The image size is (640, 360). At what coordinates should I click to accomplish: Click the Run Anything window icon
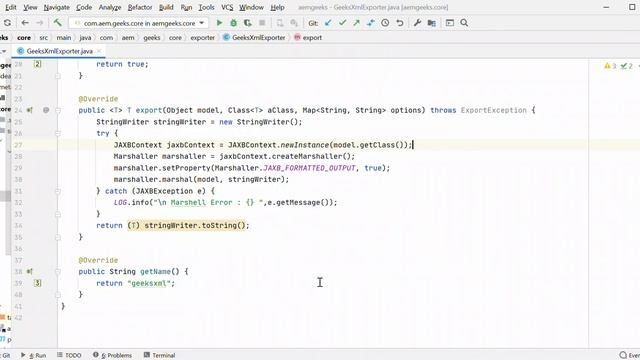[450, 23]
